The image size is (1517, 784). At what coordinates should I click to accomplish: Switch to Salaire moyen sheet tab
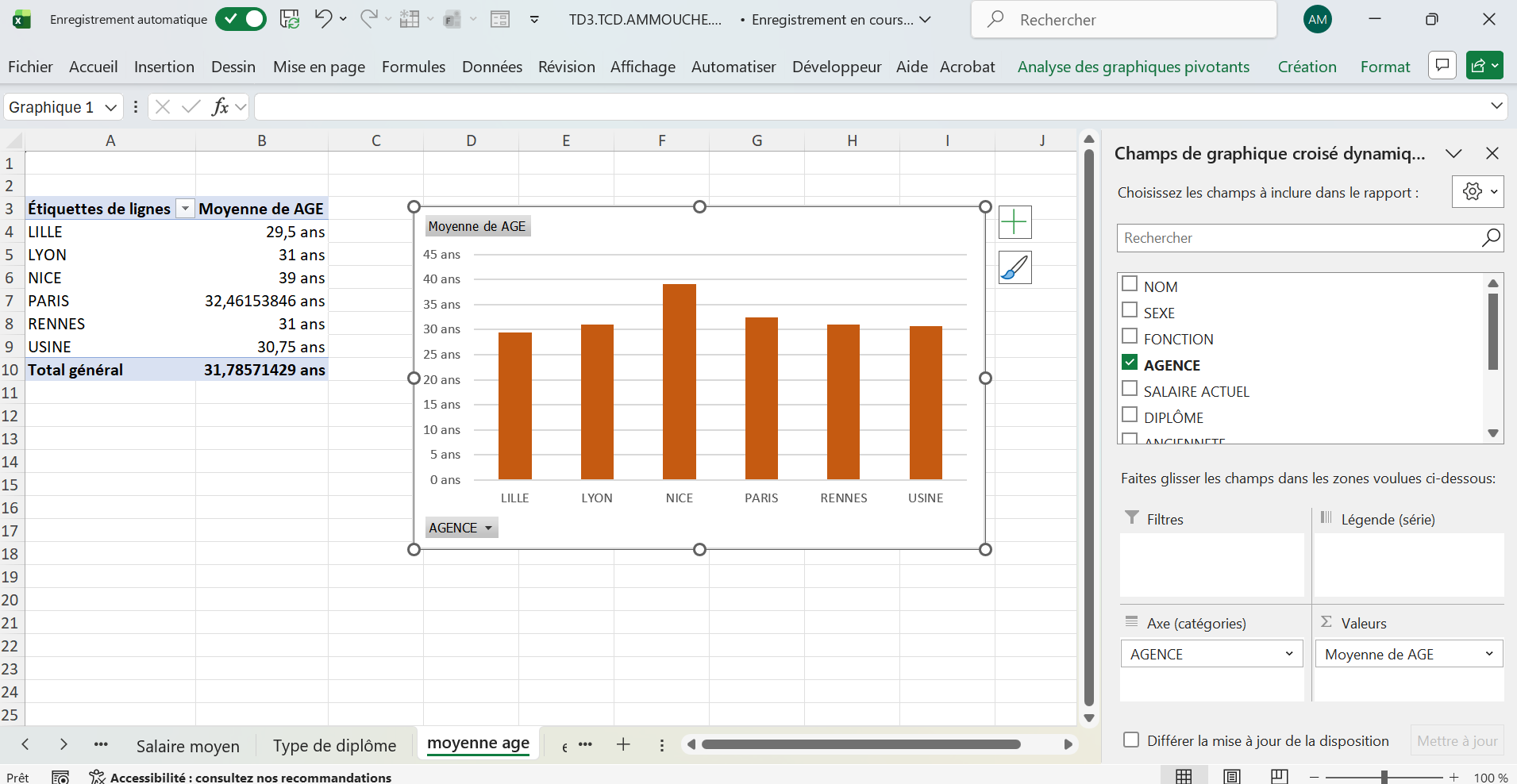point(187,746)
